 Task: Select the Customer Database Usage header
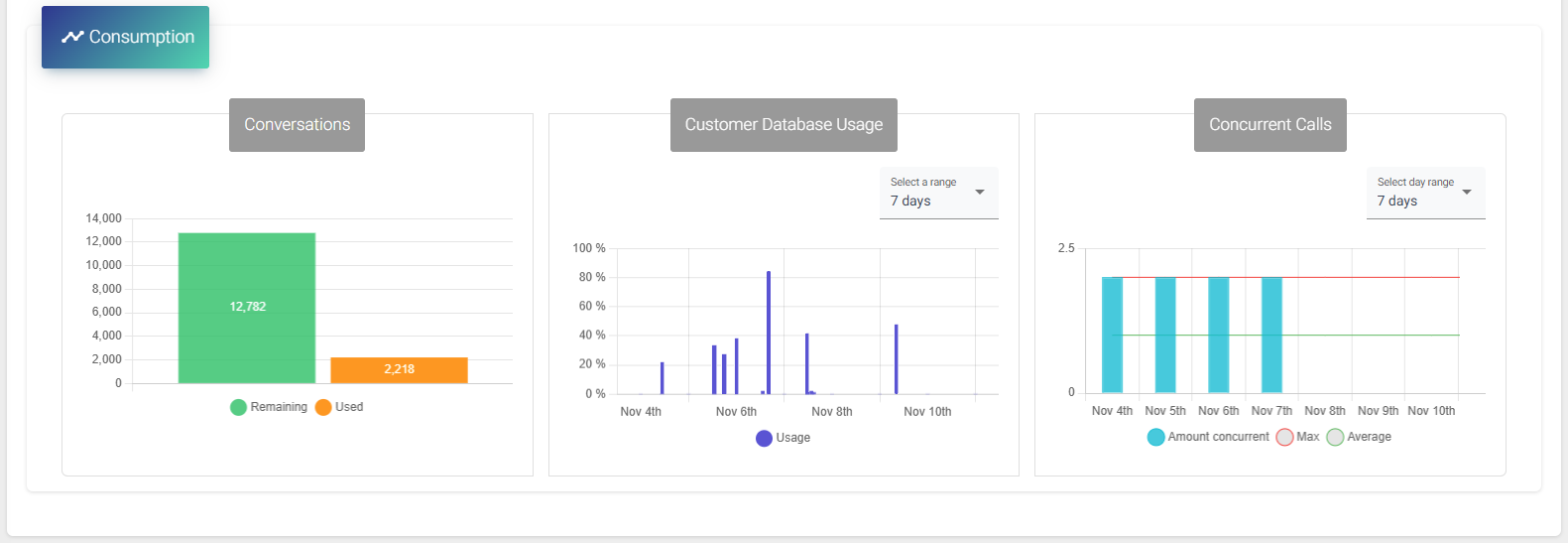click(784, 125)
